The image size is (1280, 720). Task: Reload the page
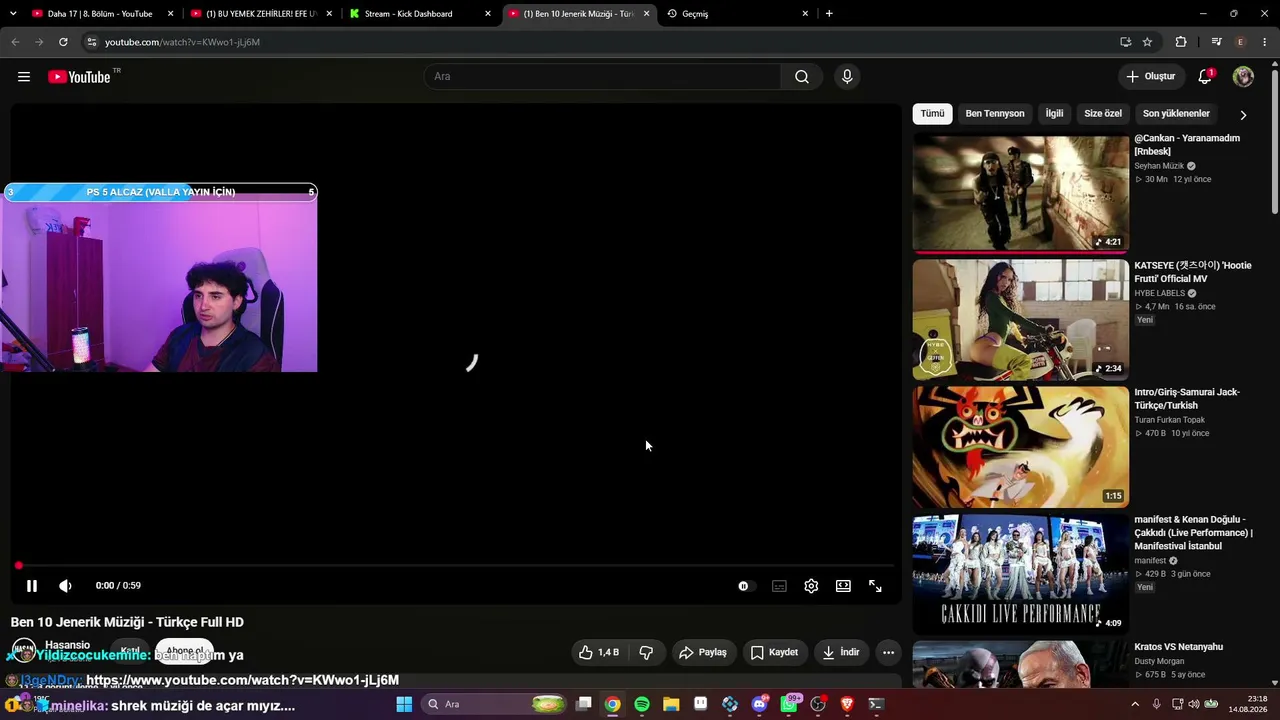pyautogui.click(x=63, y=42)
